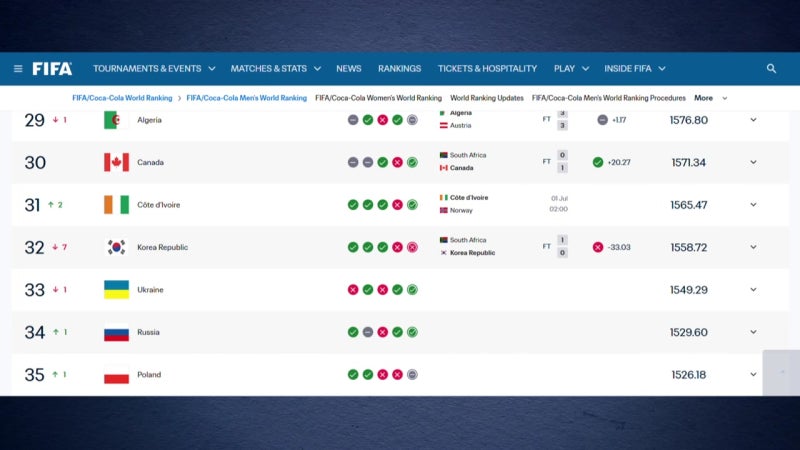800x450 pixels.
Task: Open the More dropdown in sub-navigation
Action: (x=711, y=98)
